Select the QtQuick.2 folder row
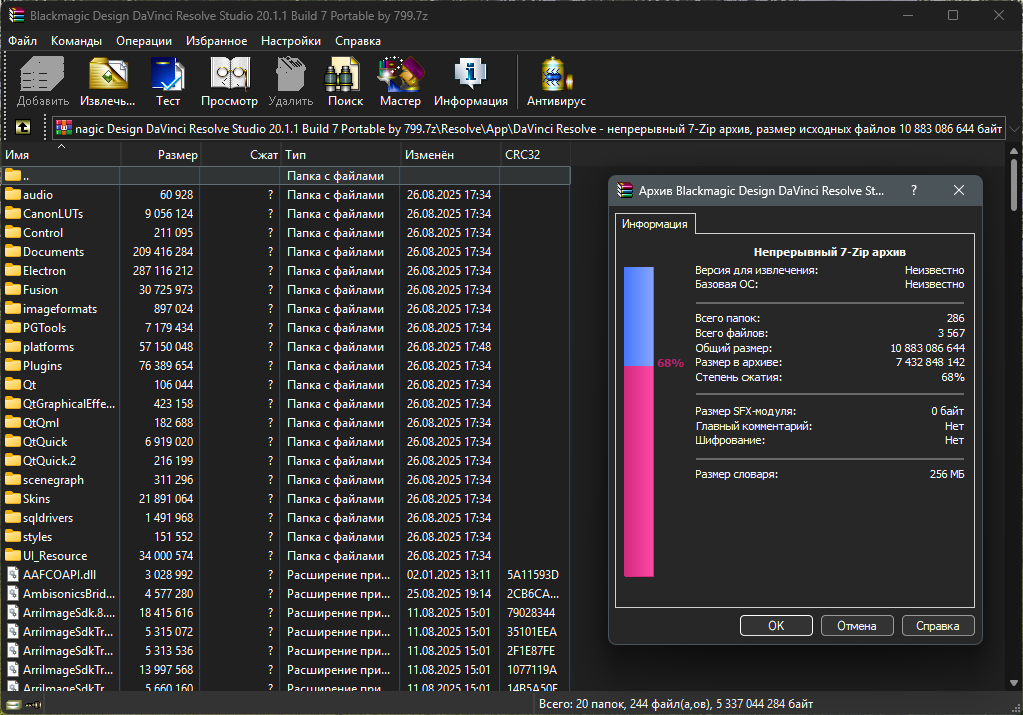 click(x=286, y=461)
